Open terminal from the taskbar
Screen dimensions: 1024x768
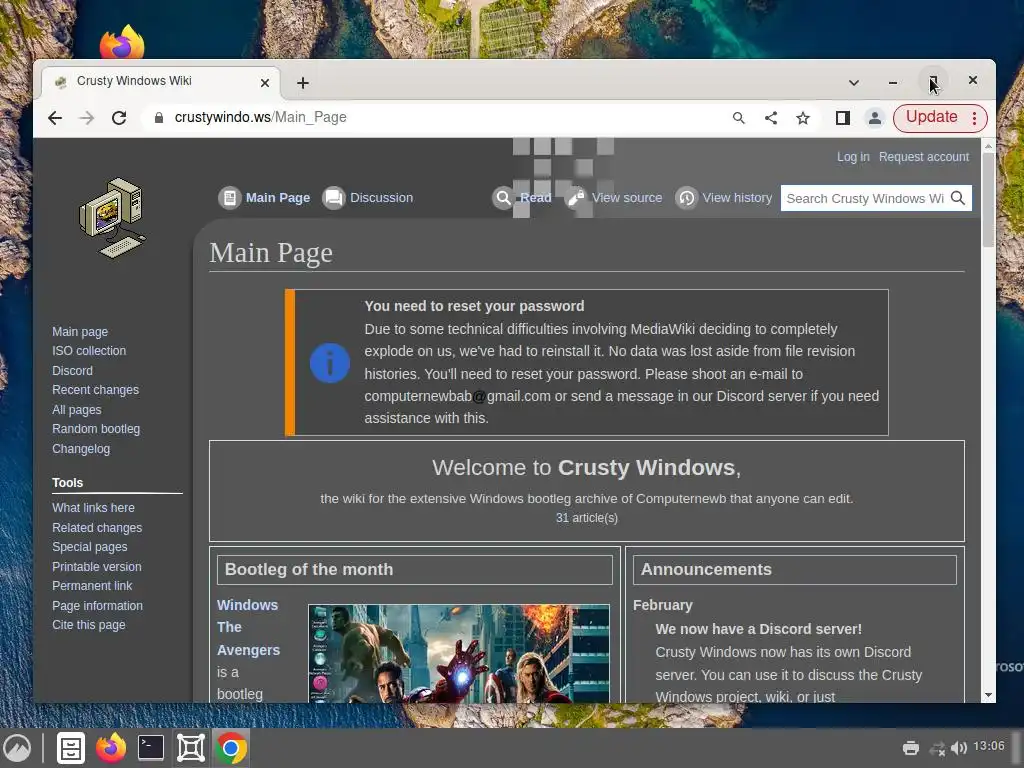pos(151,748)
